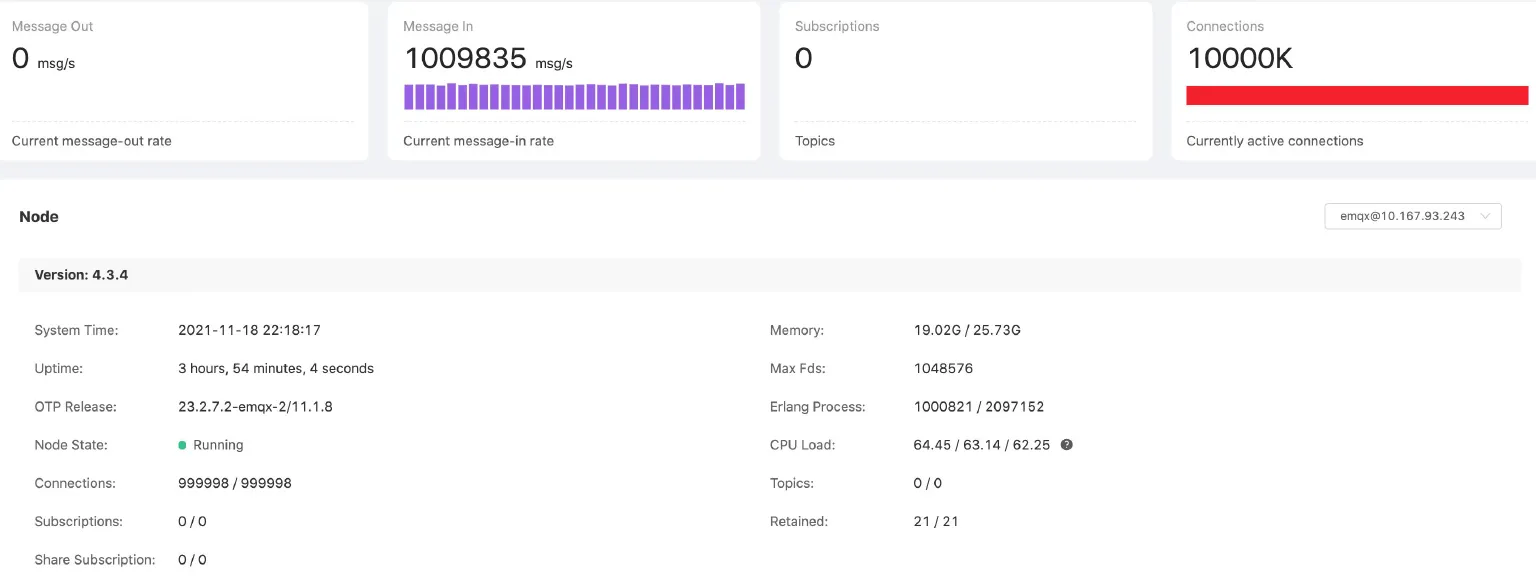Image resolution: width=1536 pixels, height=576 pixels.
Task: Open the emqx@10.167.93.243 node selector
Action: coord(1404,216)
